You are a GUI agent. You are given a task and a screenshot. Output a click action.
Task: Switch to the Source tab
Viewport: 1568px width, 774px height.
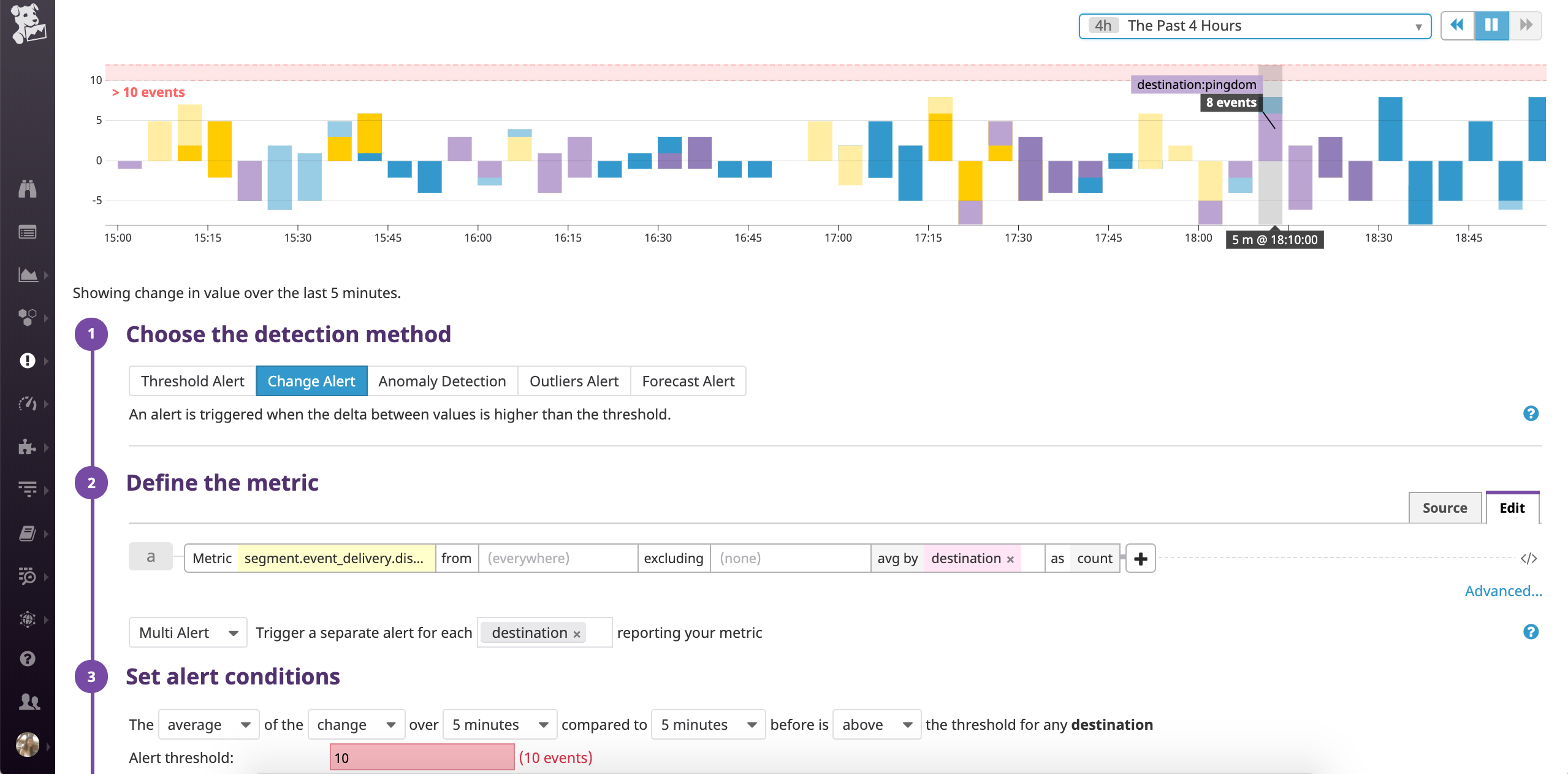(1444, 508)
